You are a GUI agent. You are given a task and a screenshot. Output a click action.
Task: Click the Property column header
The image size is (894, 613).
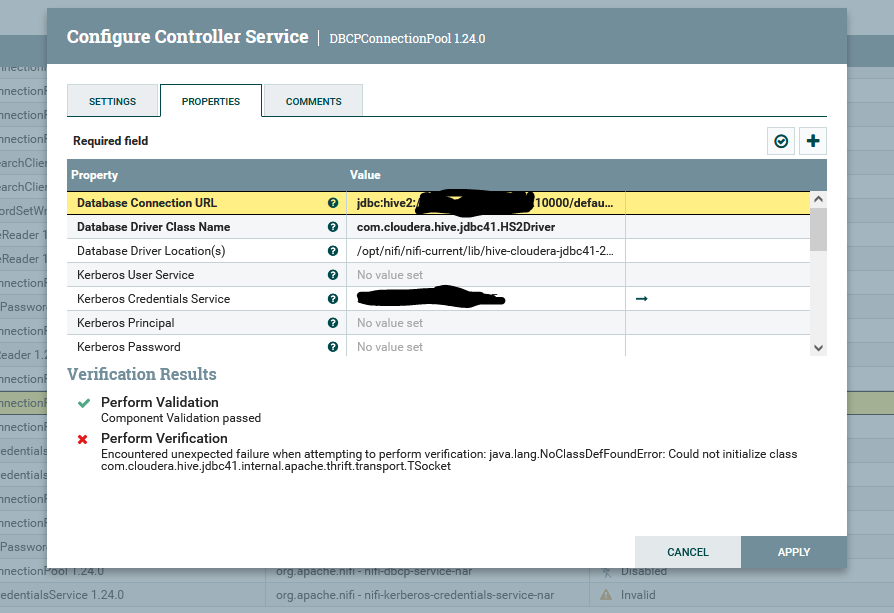[x=95, y=175]
